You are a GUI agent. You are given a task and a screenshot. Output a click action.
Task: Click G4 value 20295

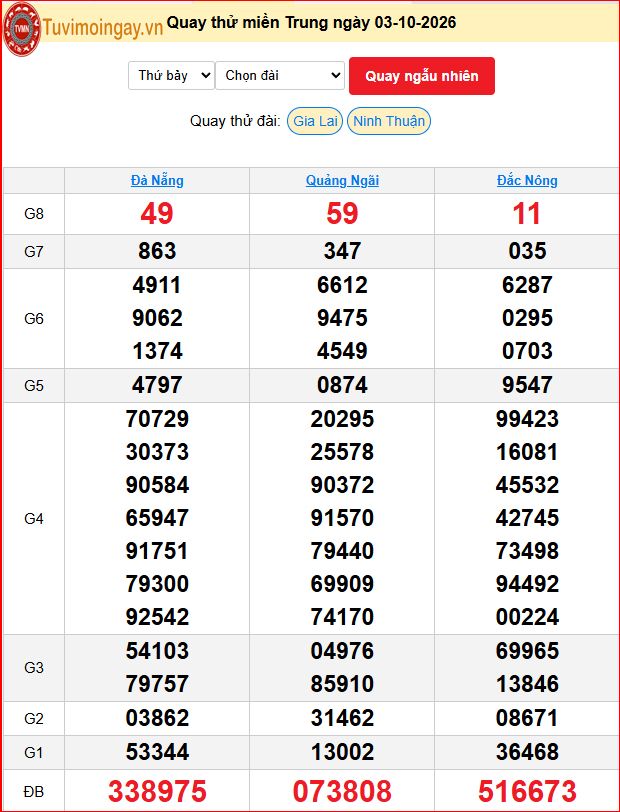342,419
